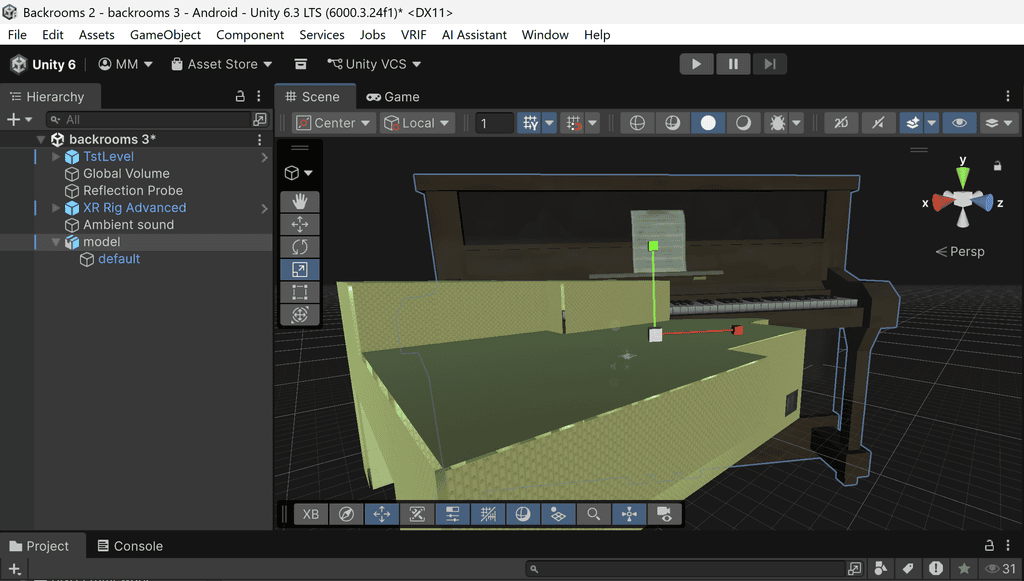
Task: Select wireframe draw mode
Action: pyautogui.click(x=637, y=123)
